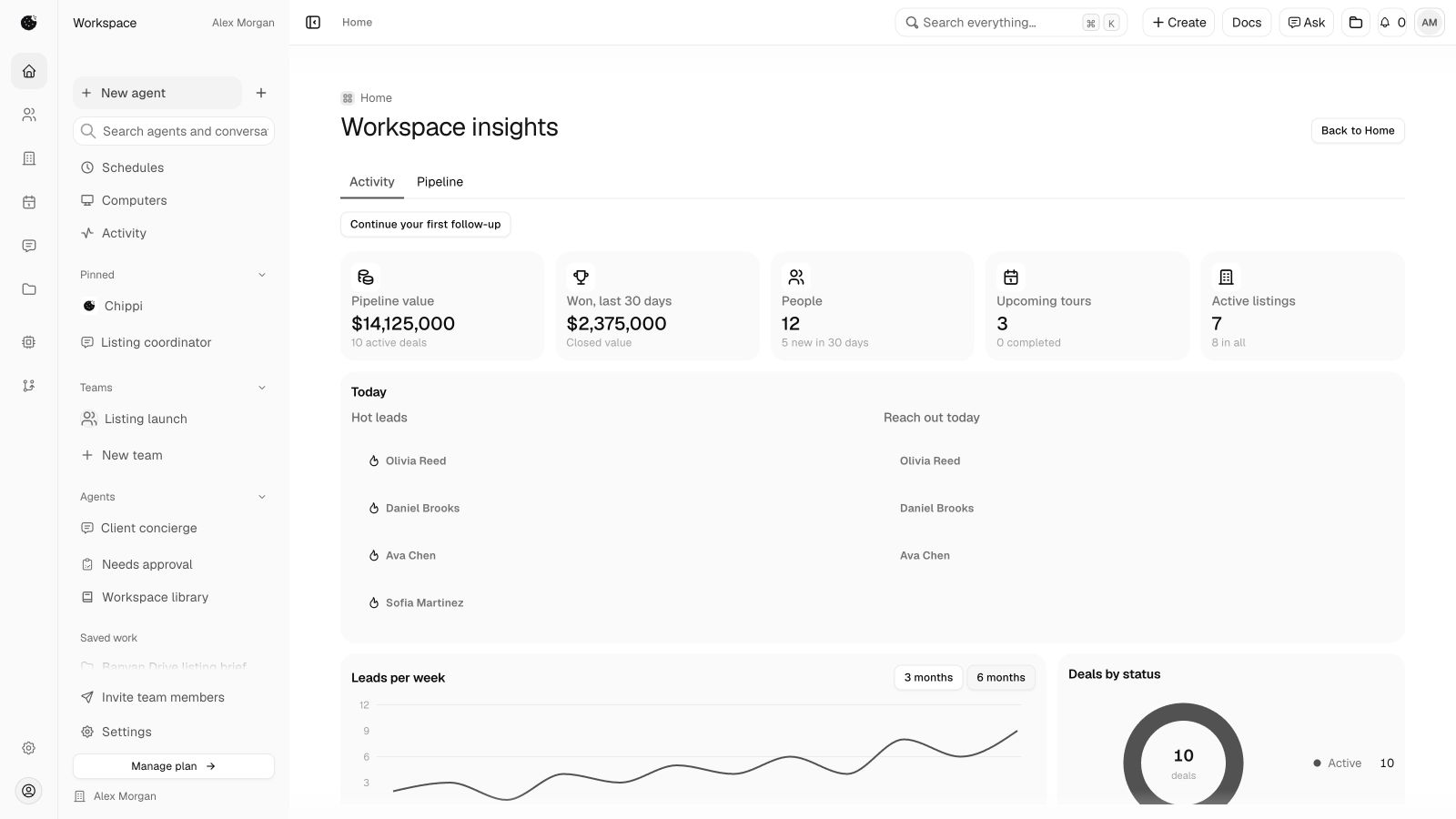Screen dimensions: 1456x819
Task: Open the People icon in left rail
Action: (x=29, y=115)
